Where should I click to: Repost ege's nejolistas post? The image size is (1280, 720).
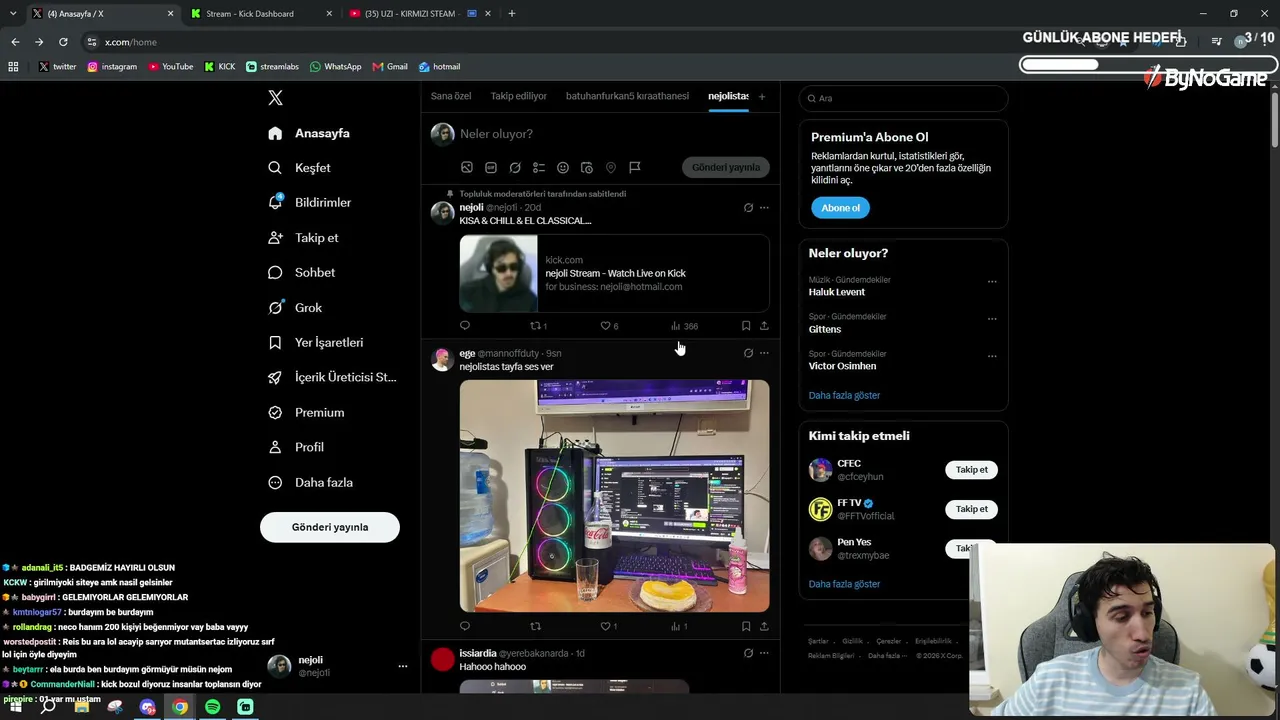[535, 627]
